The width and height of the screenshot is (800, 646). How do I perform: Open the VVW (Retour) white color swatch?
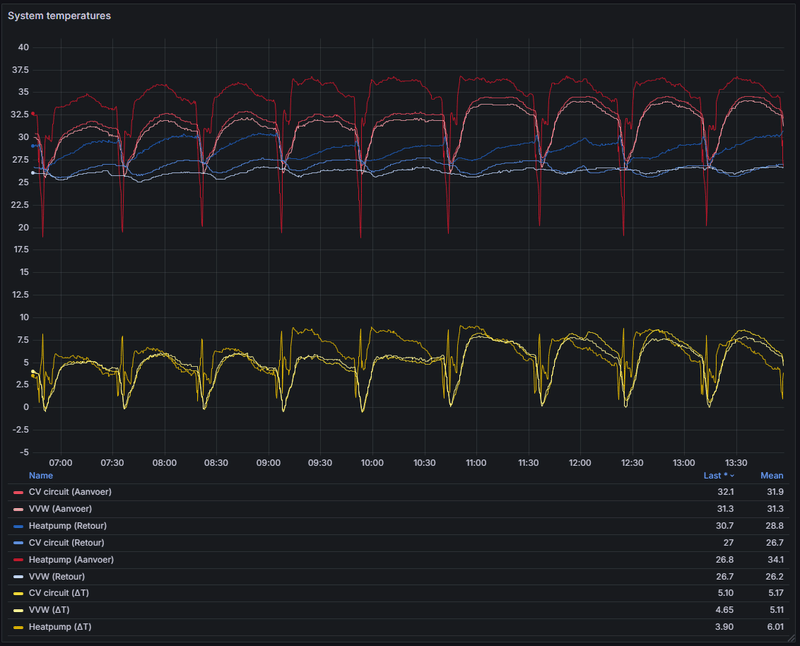coord(18,577)
